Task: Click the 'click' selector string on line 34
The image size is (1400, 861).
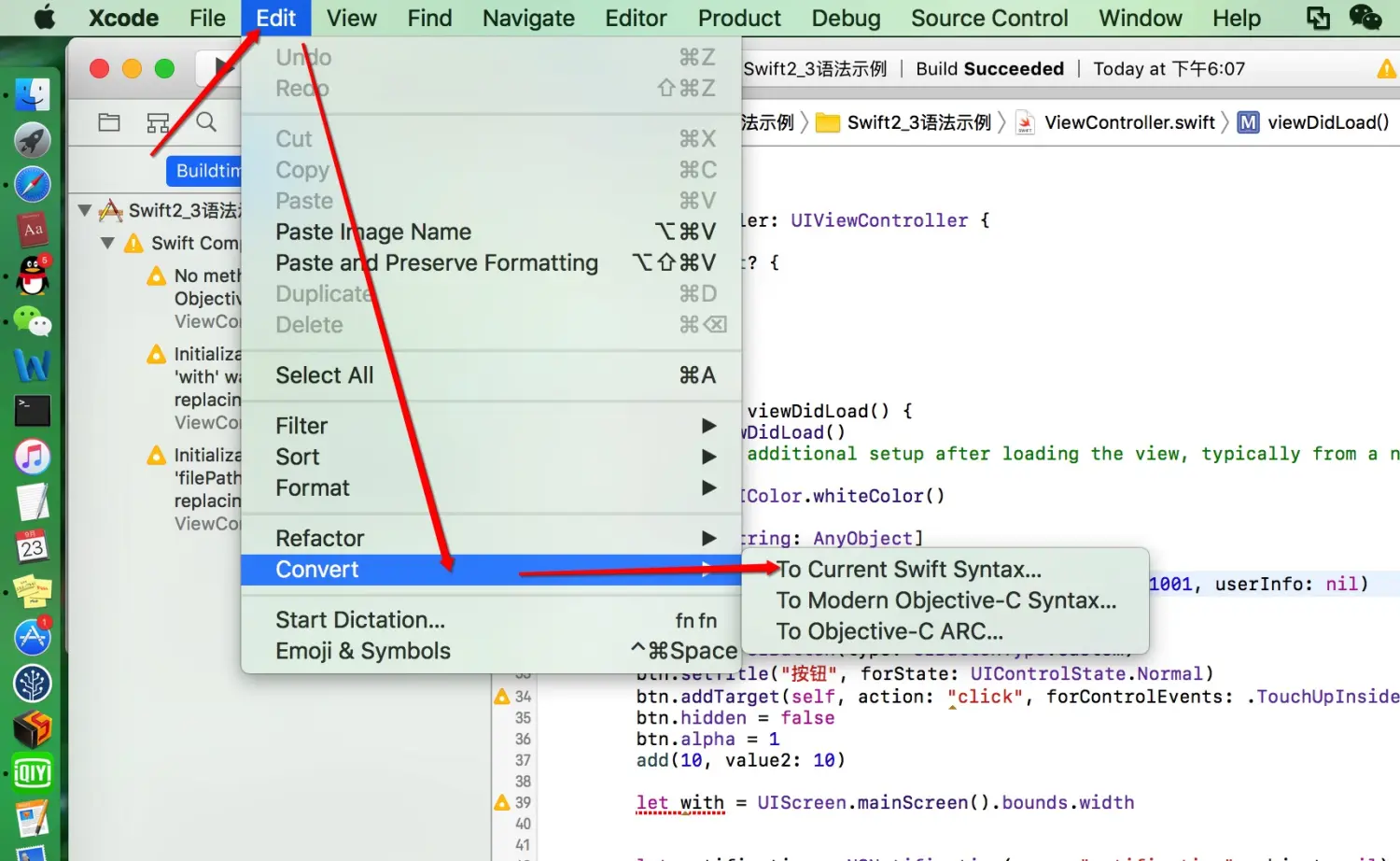Action: click(985, 697)
